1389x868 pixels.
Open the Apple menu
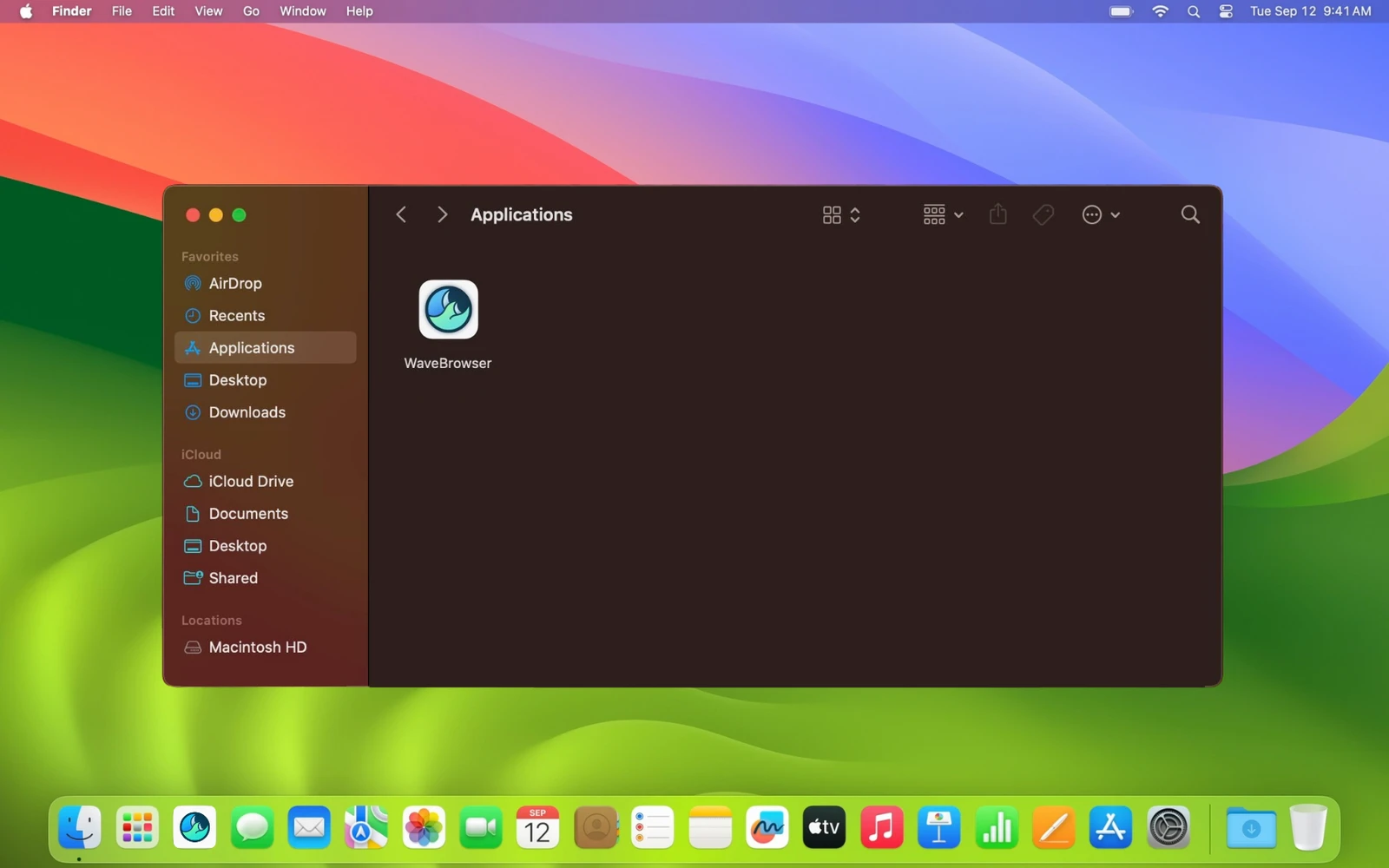tap(26, 11)
